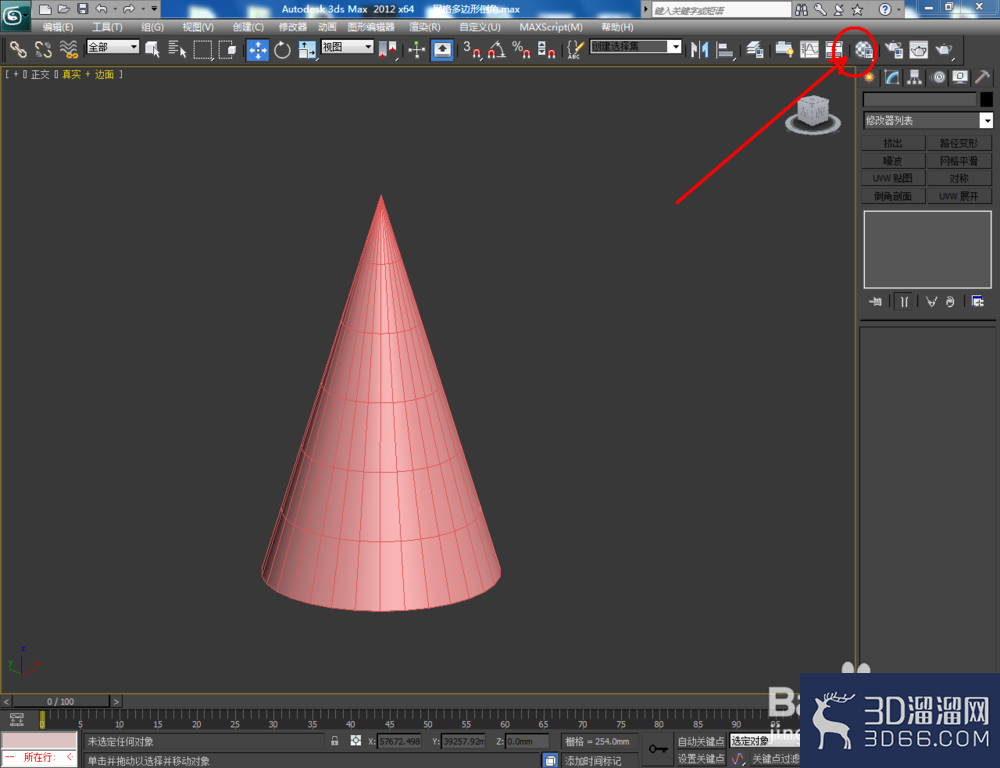The width and height of the screenshot is (1000, 768).
Task: Click the black object color swatch
Action: click(x=986, y=100)
